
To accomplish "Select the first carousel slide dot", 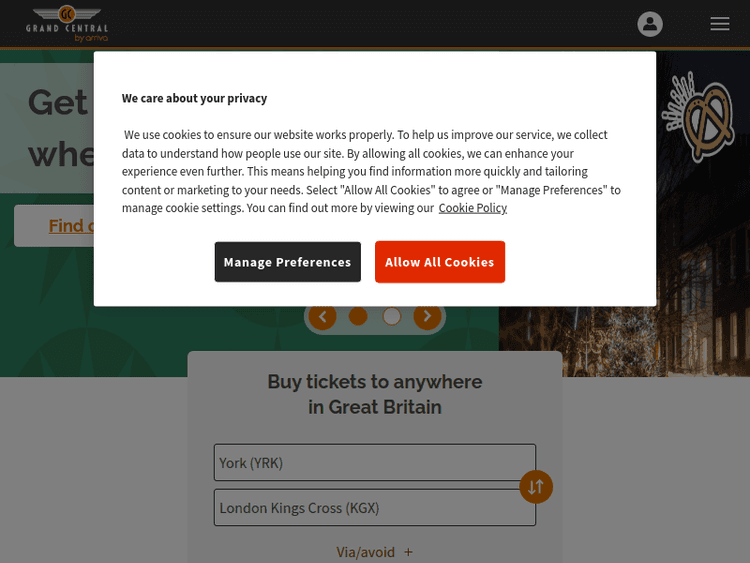I will (x=358, y=317).
